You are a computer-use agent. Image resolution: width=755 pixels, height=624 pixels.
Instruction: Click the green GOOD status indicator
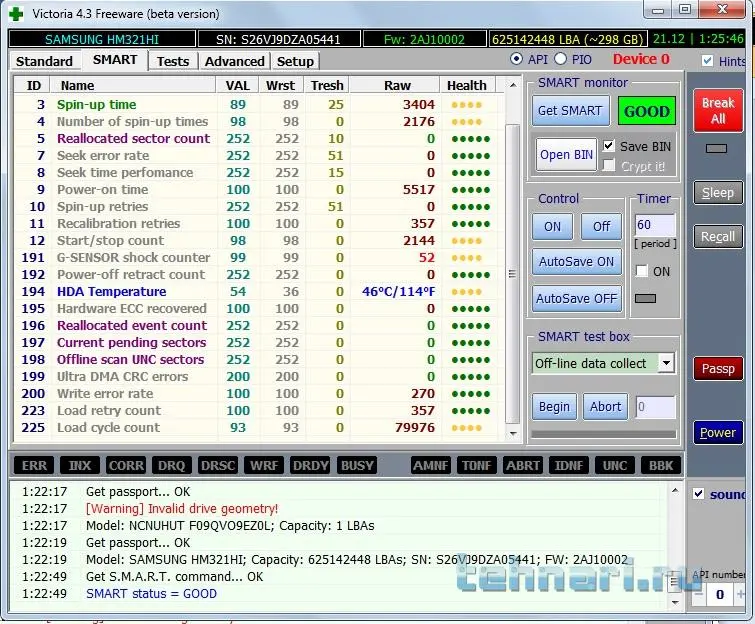[x=647, y=111]
